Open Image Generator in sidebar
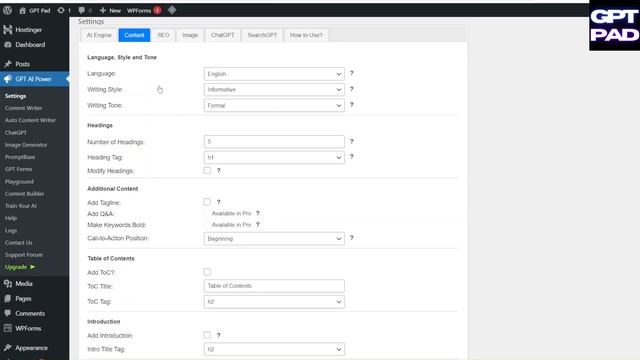 [x=26, y=145]
